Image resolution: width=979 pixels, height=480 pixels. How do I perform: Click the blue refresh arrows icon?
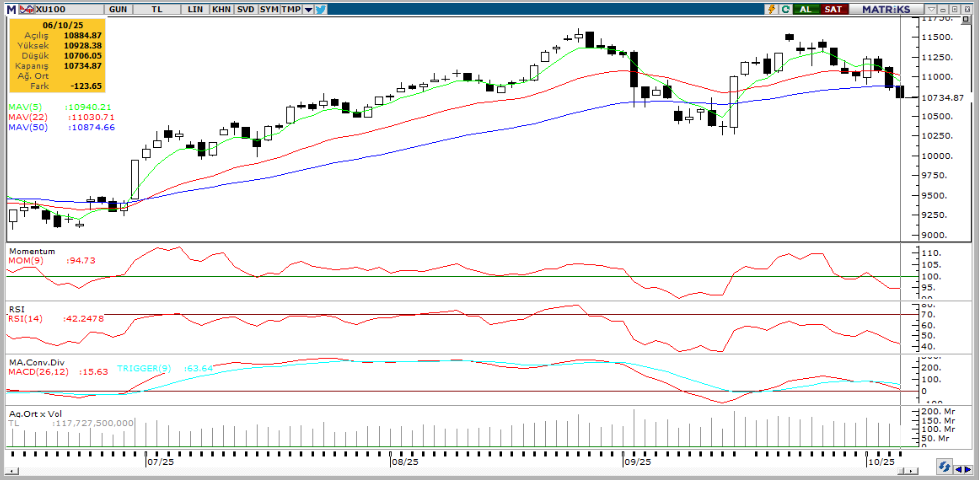[x=942, y=467]
